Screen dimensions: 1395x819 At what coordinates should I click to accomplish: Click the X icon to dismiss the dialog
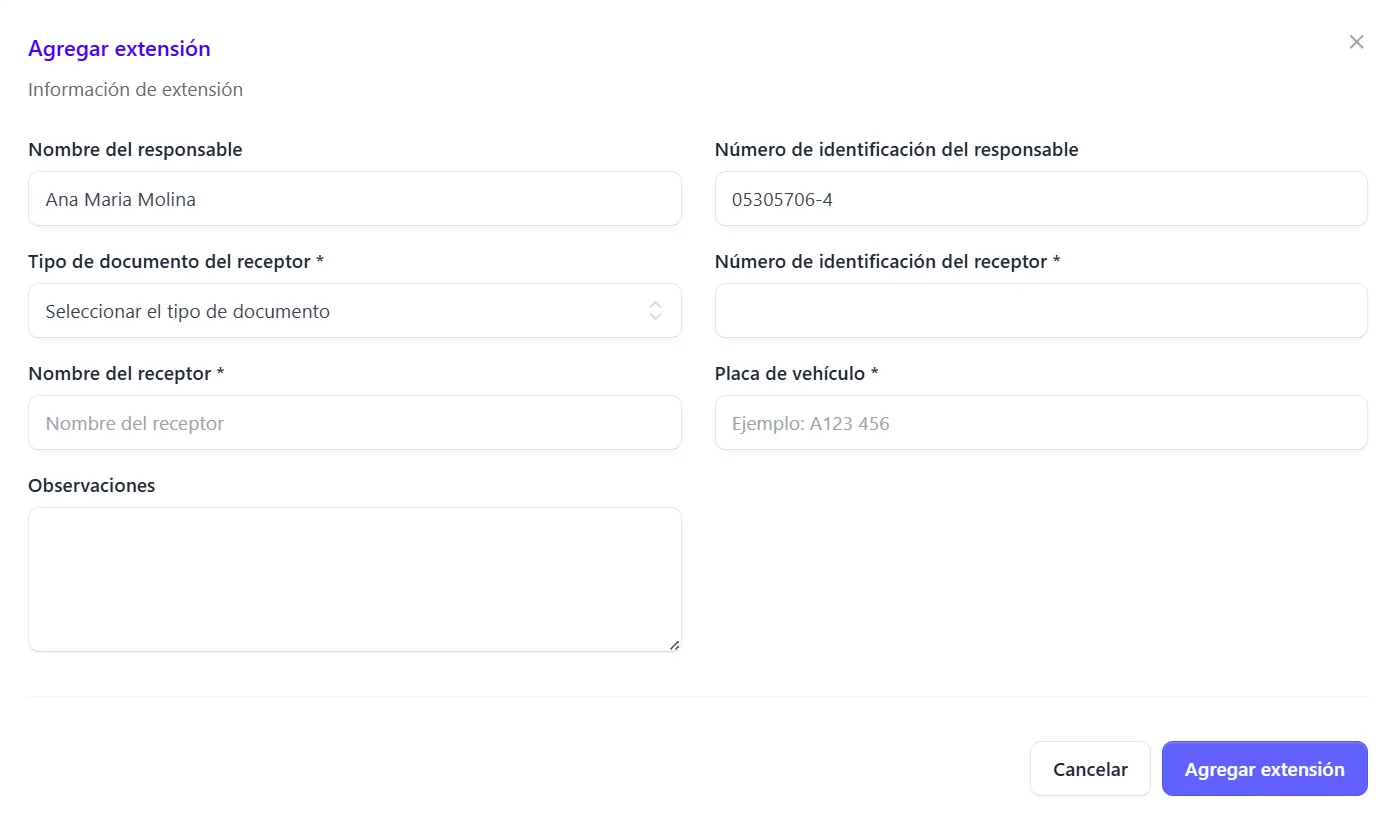point(1356,41)
